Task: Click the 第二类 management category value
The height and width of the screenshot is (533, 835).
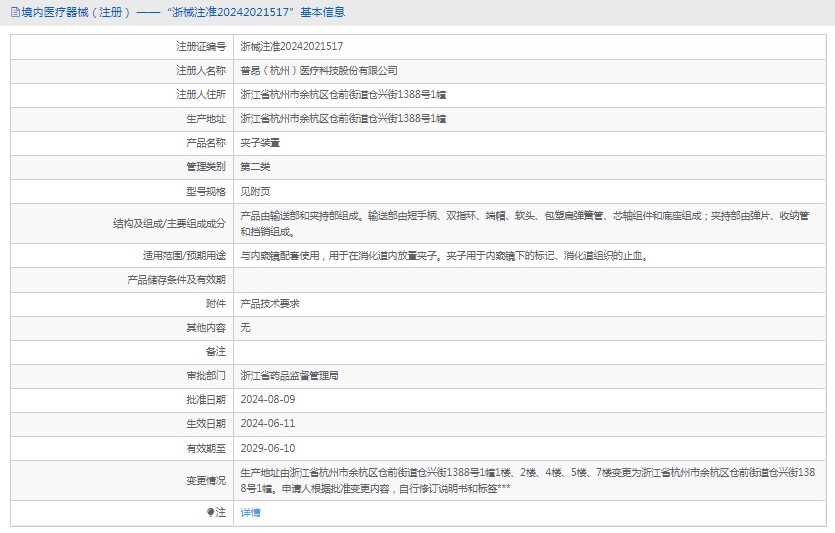Action: click(x=255, y=166)
